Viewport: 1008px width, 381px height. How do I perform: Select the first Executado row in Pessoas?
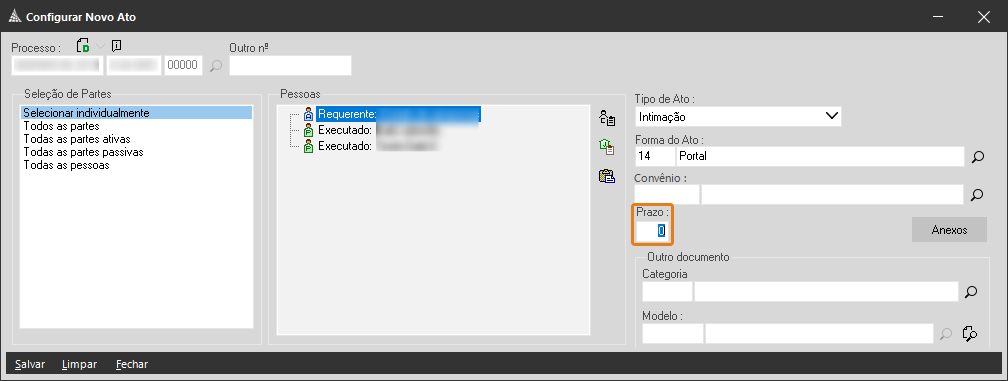pyautogui.click(x=378, y=130)
